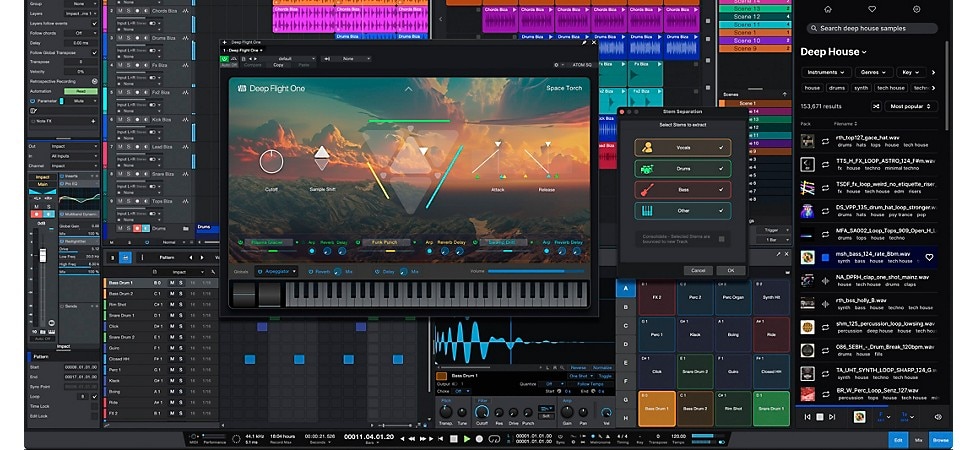This screenshot has height=450, width=976.
Task: Open the Arpeggiator globals dropdown
Action: [x=276, y=271]
